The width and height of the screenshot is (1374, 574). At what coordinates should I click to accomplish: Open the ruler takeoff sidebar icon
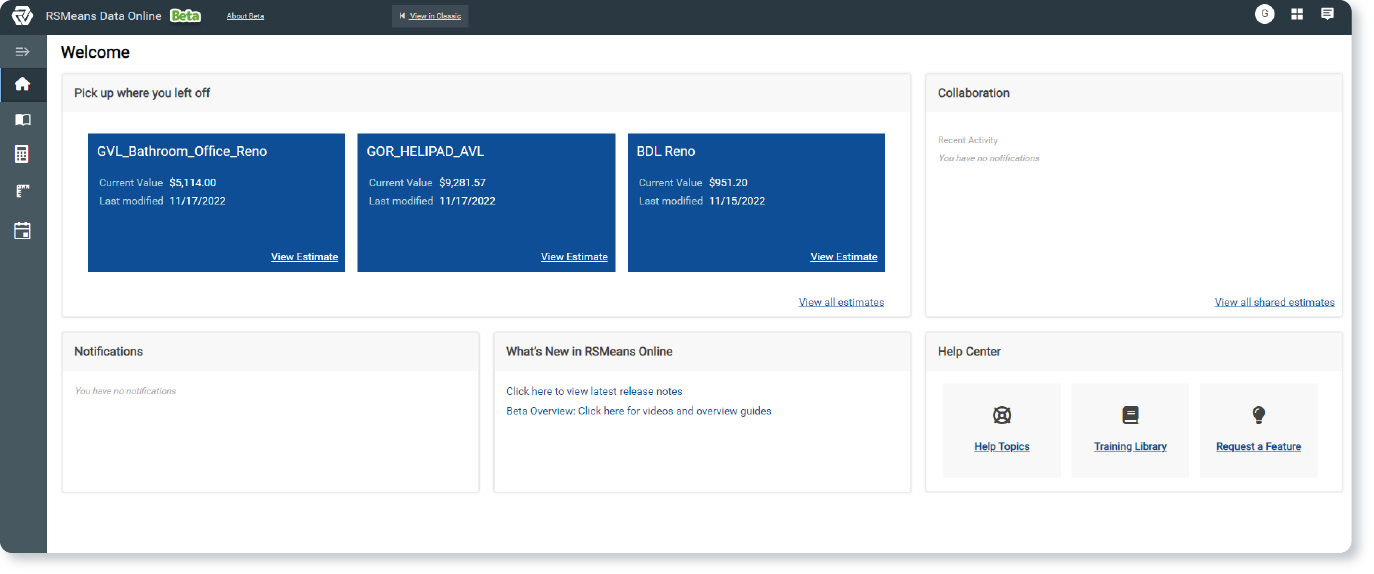[22, 191]
